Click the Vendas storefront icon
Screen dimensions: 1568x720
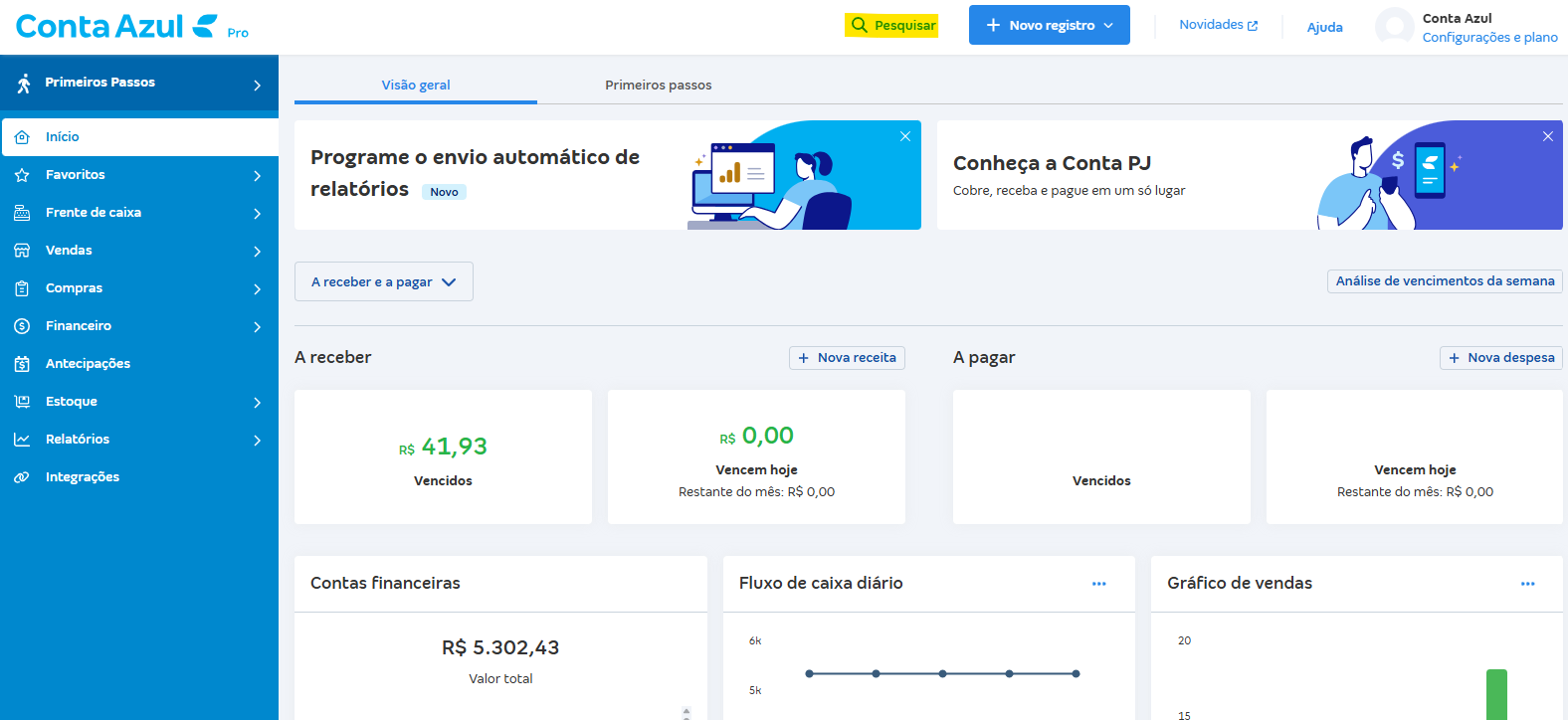(x=22, y=251)
